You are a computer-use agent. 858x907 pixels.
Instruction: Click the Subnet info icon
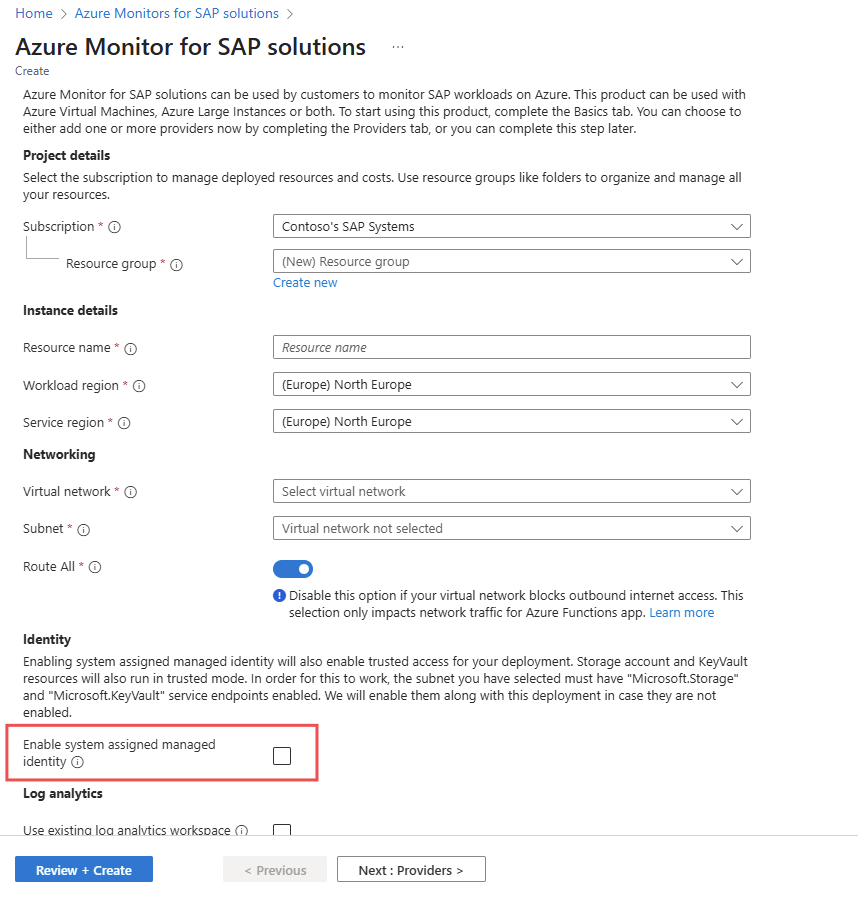83,529
